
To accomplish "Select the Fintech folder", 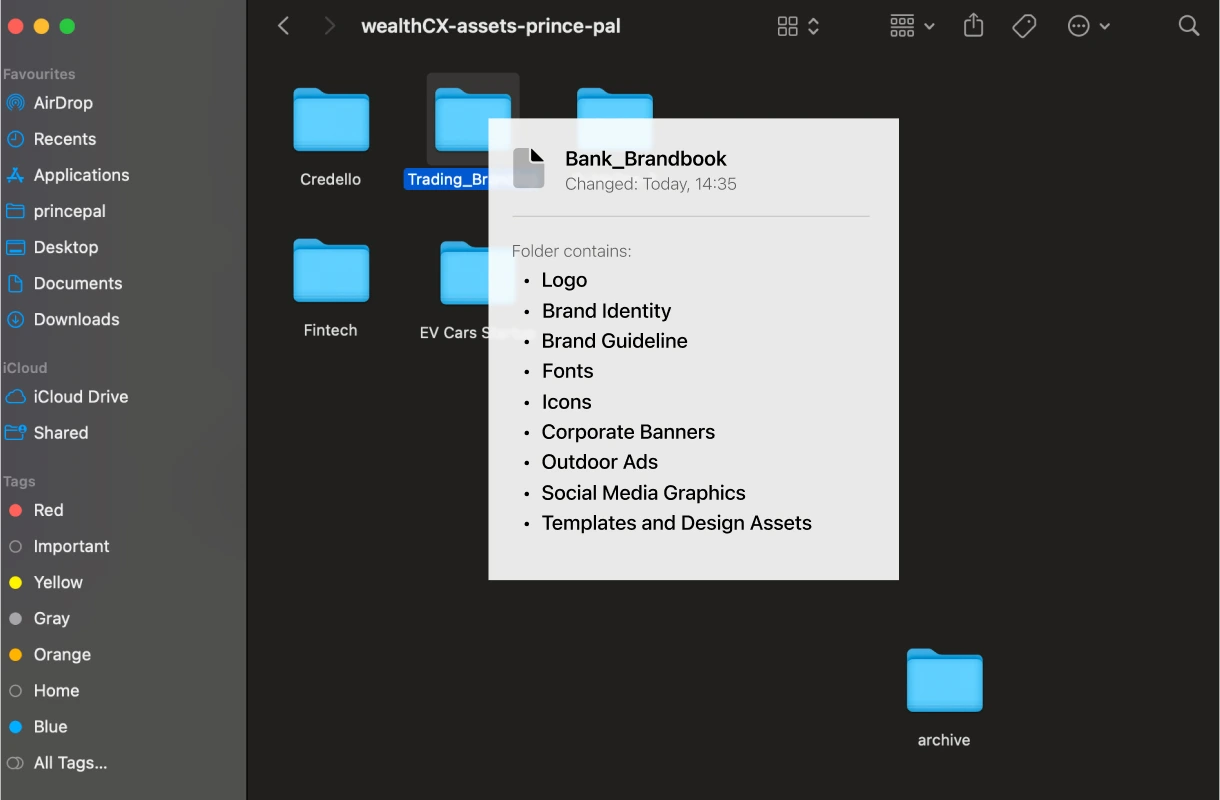I will pyautogui.click(x=331, y=271).
